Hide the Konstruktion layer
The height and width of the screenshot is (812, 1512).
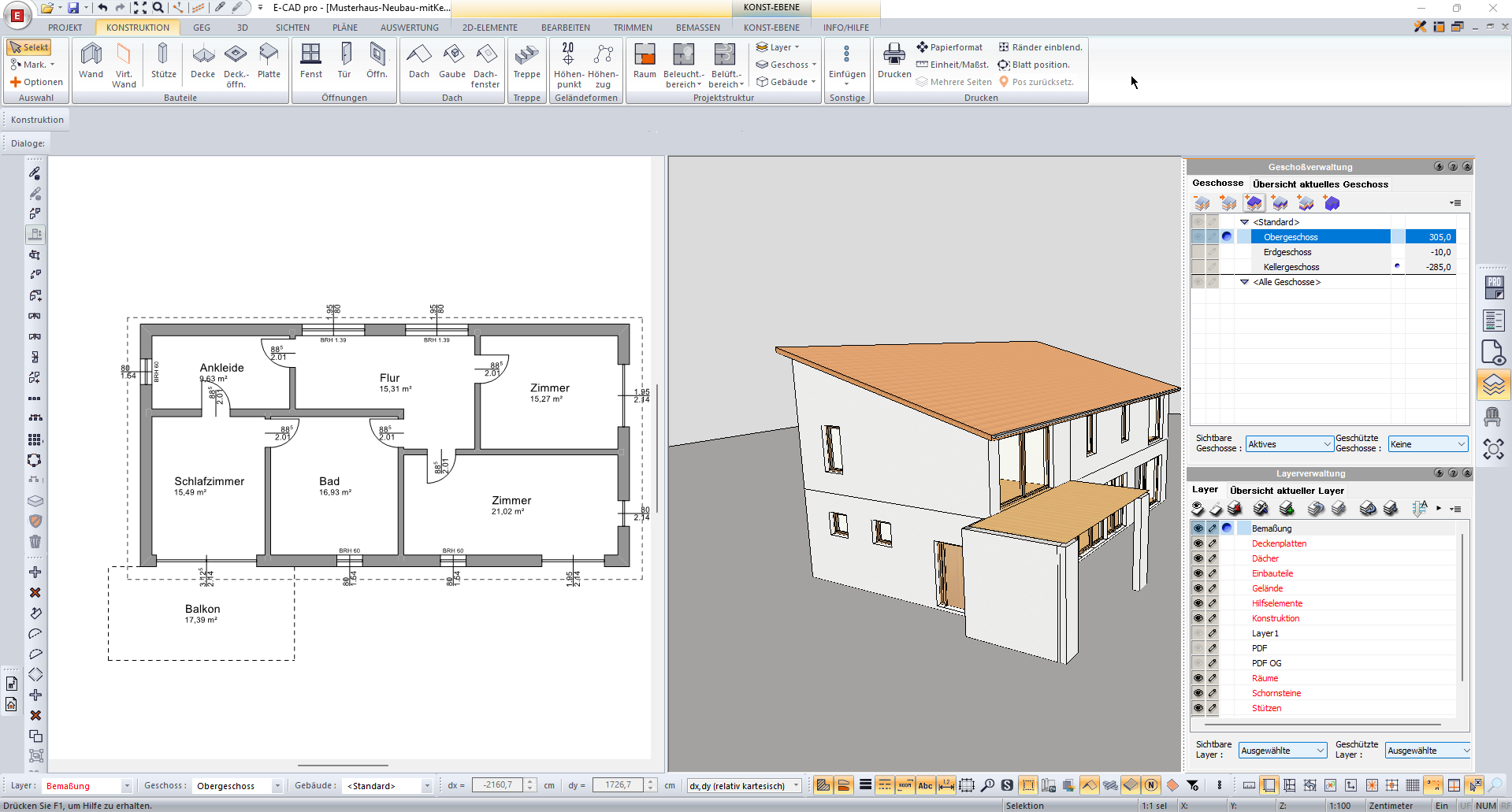tap(1198, 618)
